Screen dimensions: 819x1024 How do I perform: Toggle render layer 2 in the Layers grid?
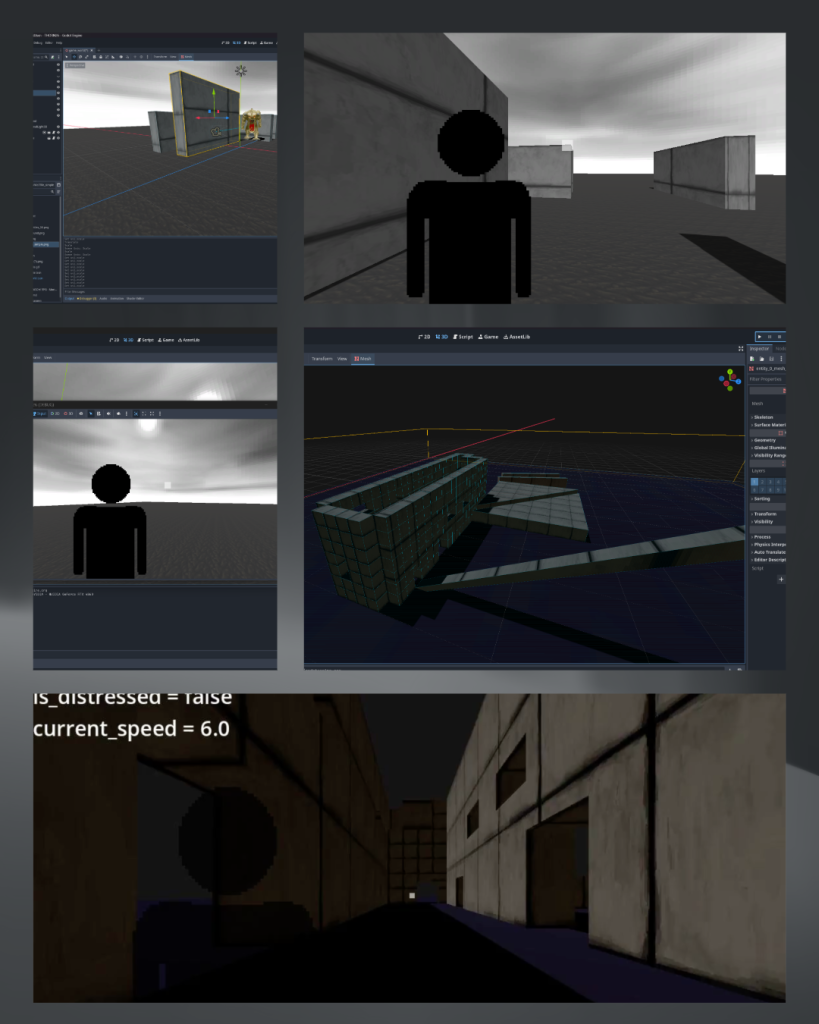[x=764, y=482]
